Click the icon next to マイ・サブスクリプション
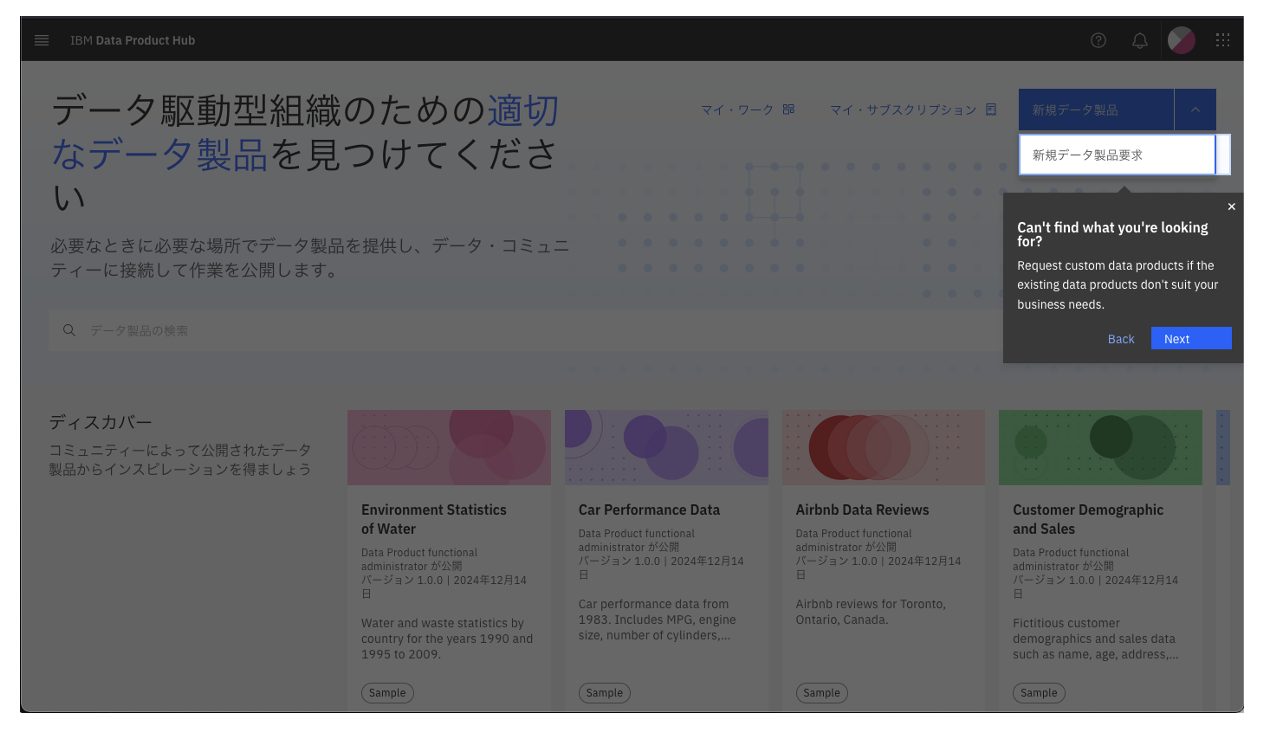Image resolution: width=1264 pixels, height=738 pixels. [990, 109]
